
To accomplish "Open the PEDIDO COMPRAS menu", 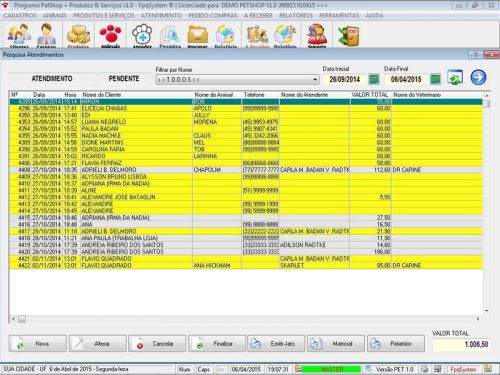I will (x=213, y=16).
